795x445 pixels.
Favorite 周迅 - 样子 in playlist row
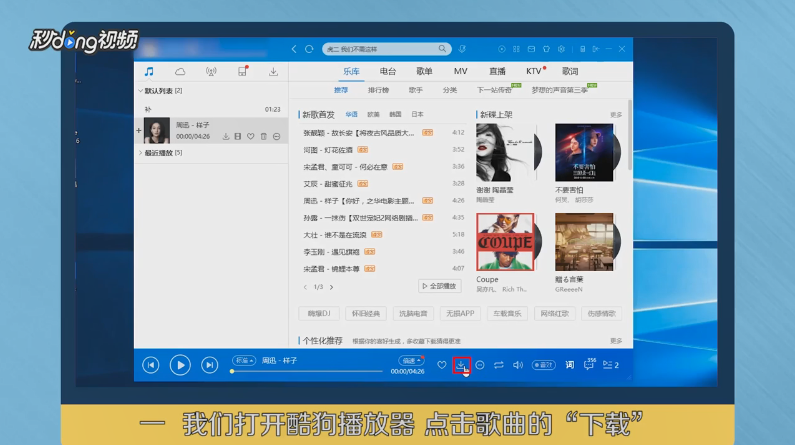[250, 136]
